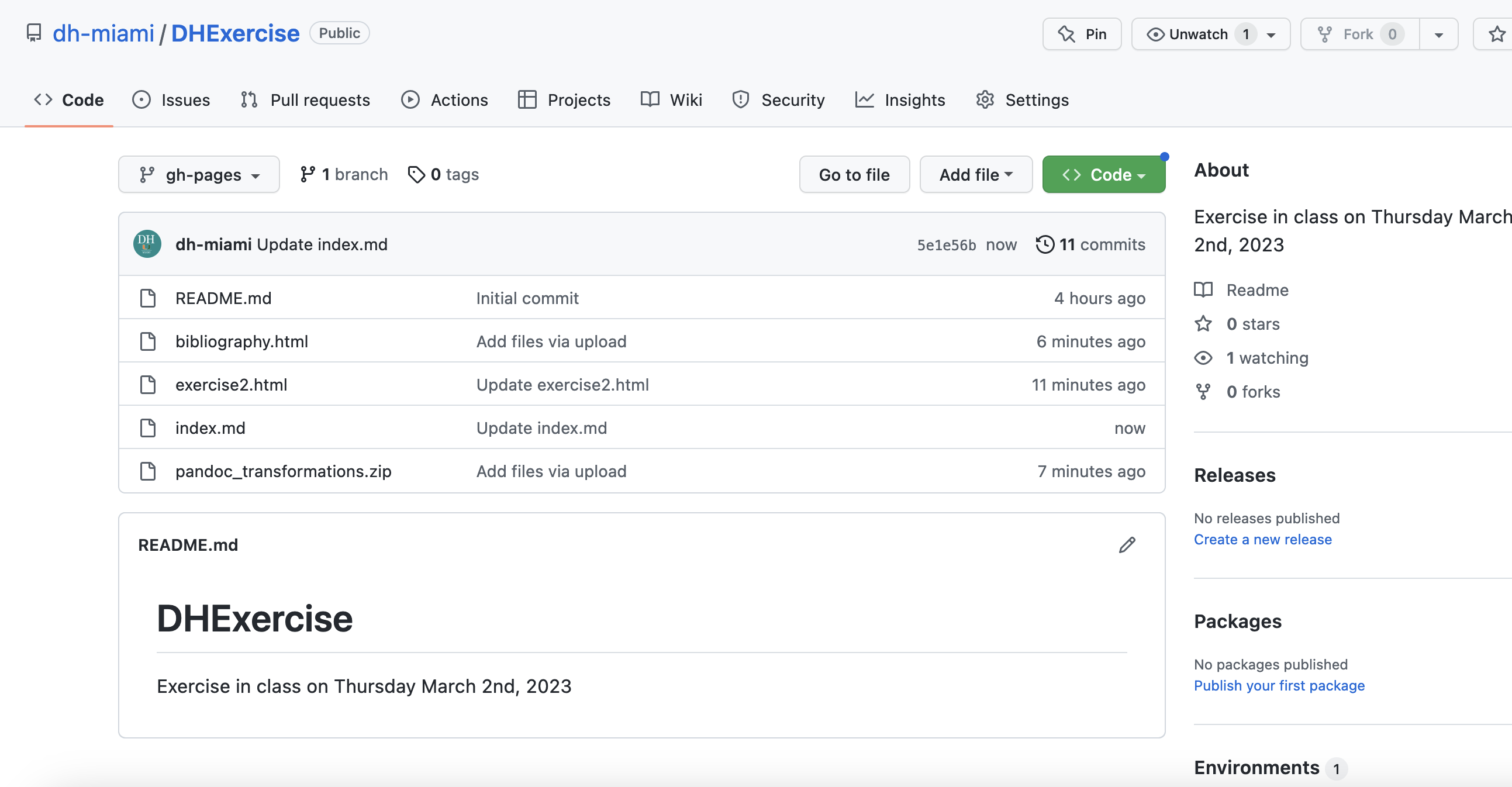Image resolution: width=1512 pixels, height=787 pixels.
Task: Click the 0 forks icon in About
Action: (1203, 391)
